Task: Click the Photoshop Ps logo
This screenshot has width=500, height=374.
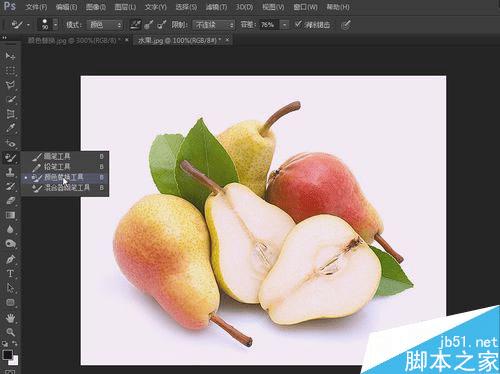Action: click(10, 6)
